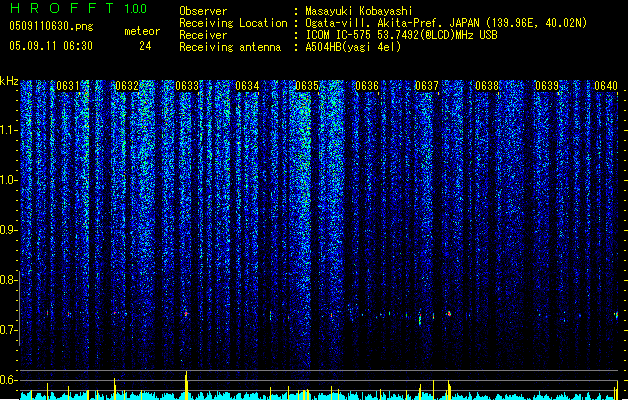This screenshot has width=629, height=400.
Task: Click the kHz axis unit label
Action: (x=9, y=81)
